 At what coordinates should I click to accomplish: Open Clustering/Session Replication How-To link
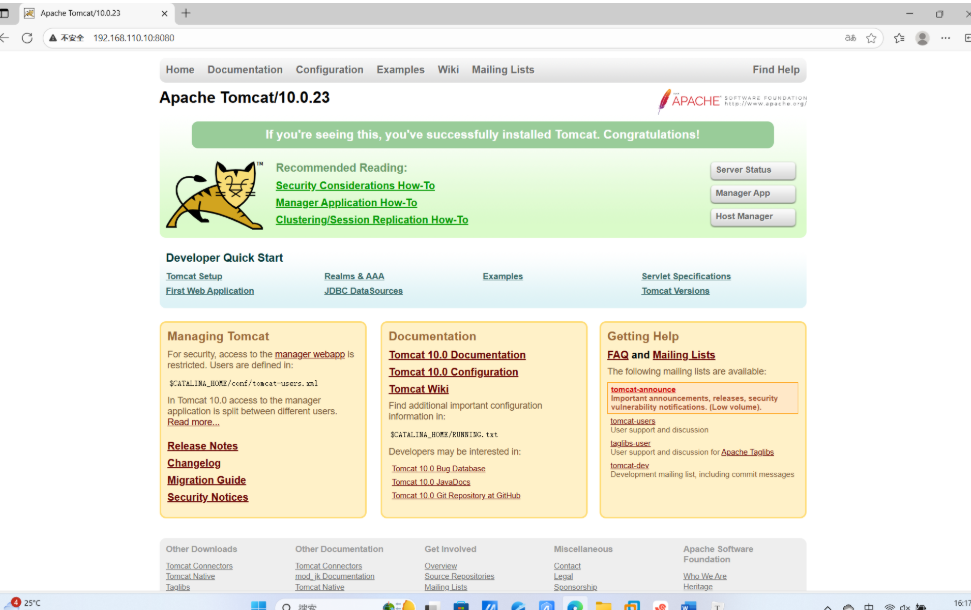(372, 220)
